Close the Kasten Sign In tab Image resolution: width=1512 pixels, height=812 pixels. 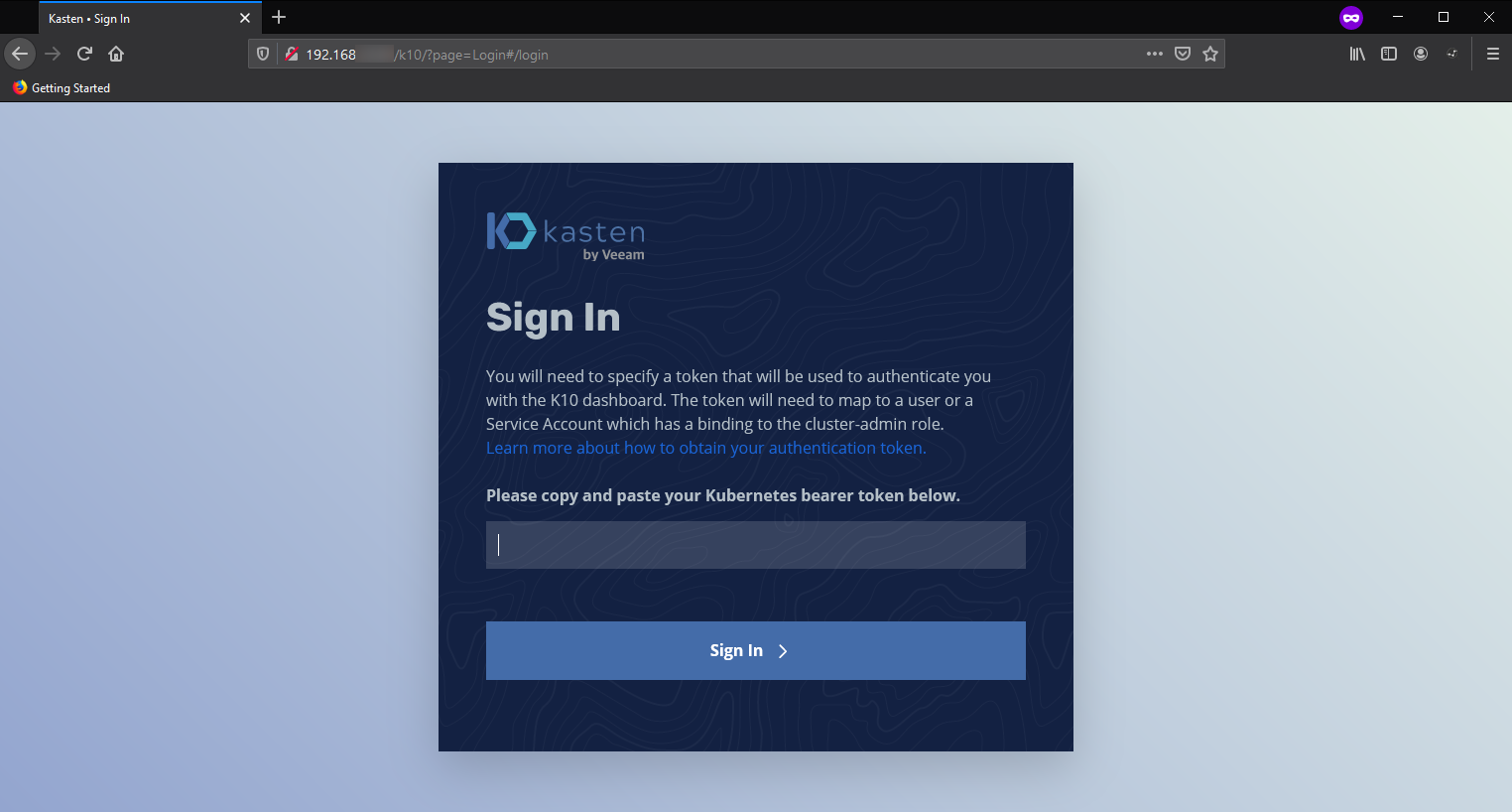pos(245,18)
